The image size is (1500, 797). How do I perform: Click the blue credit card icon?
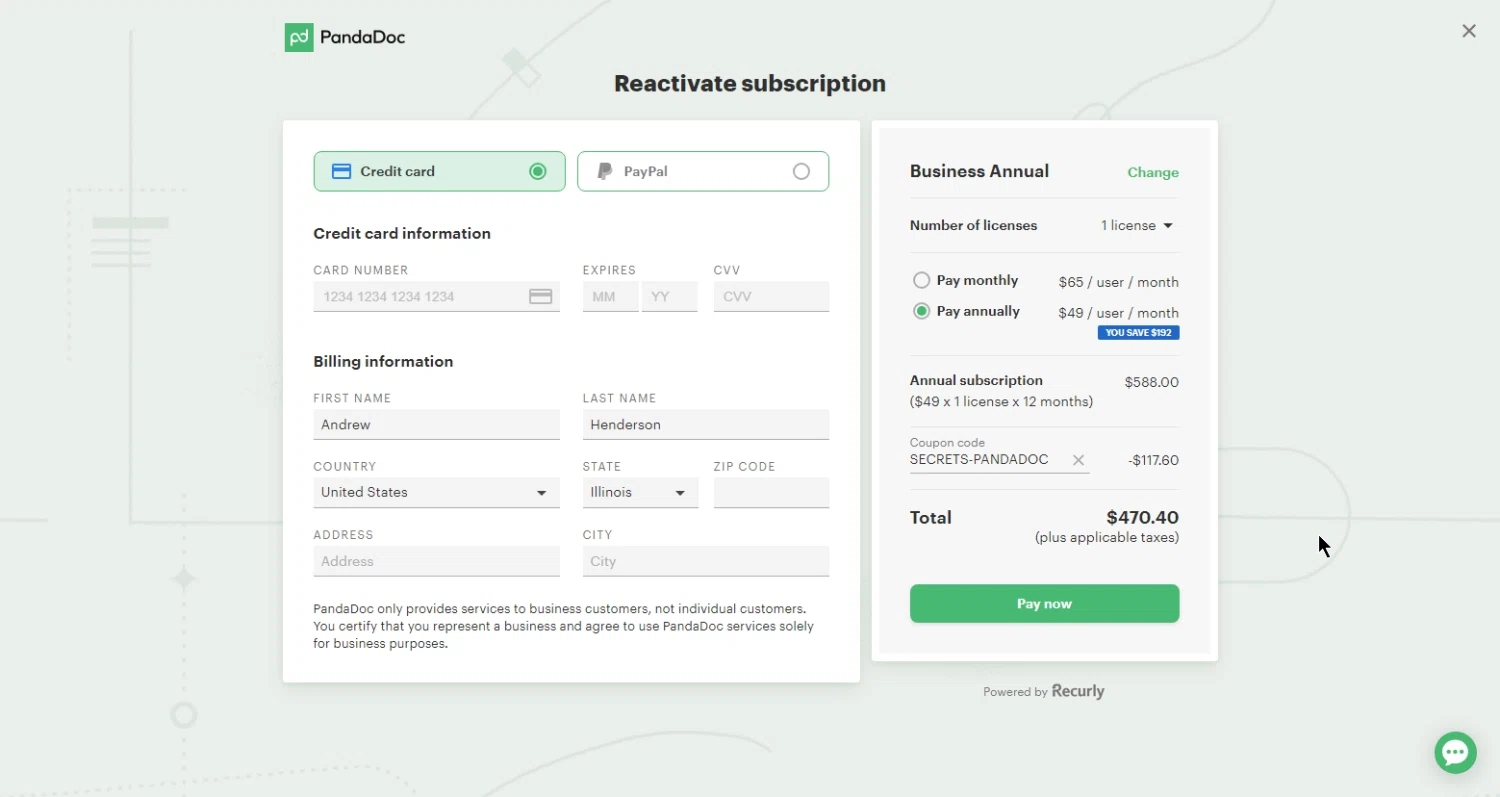pos(341,171)
